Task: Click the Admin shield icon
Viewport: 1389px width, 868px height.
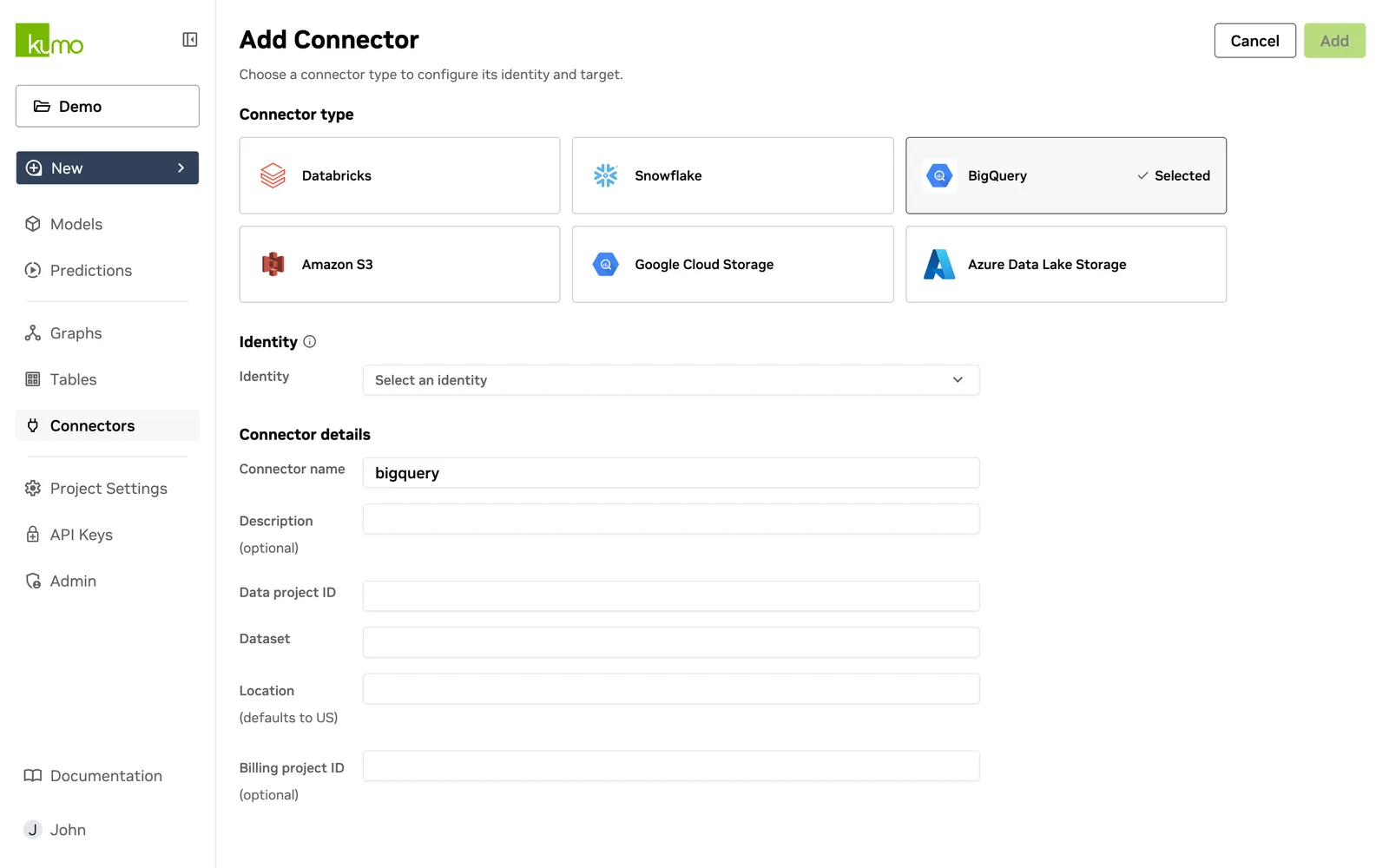Action: (33, 581)
